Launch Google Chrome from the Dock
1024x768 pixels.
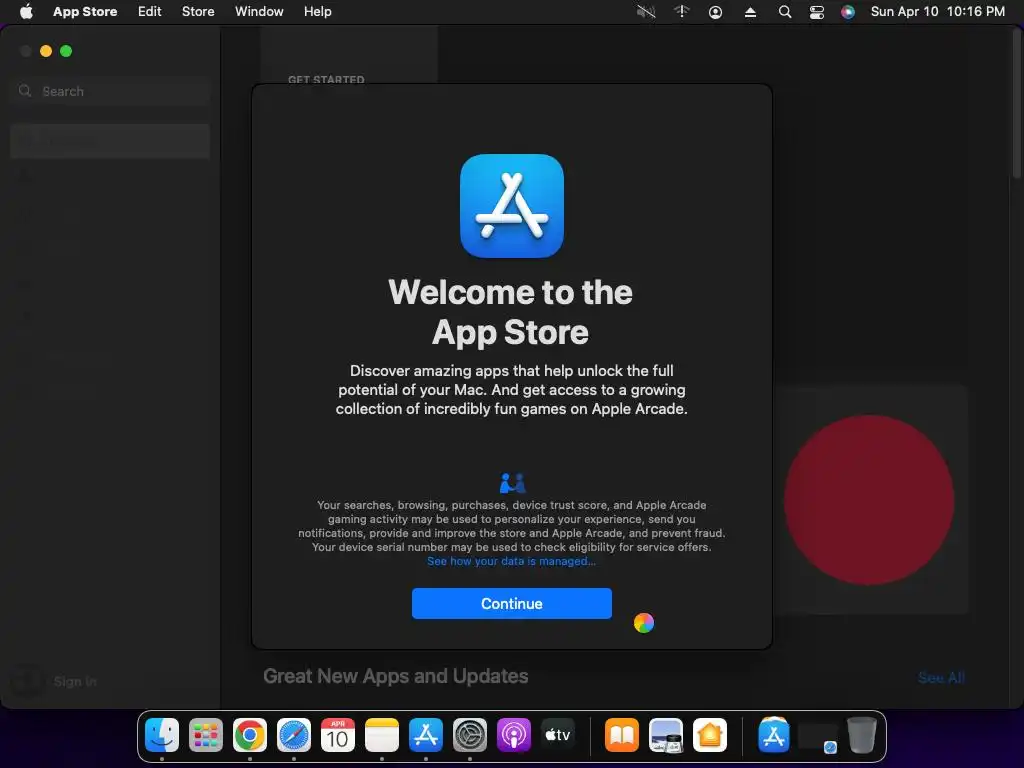[x=249, y=735]
